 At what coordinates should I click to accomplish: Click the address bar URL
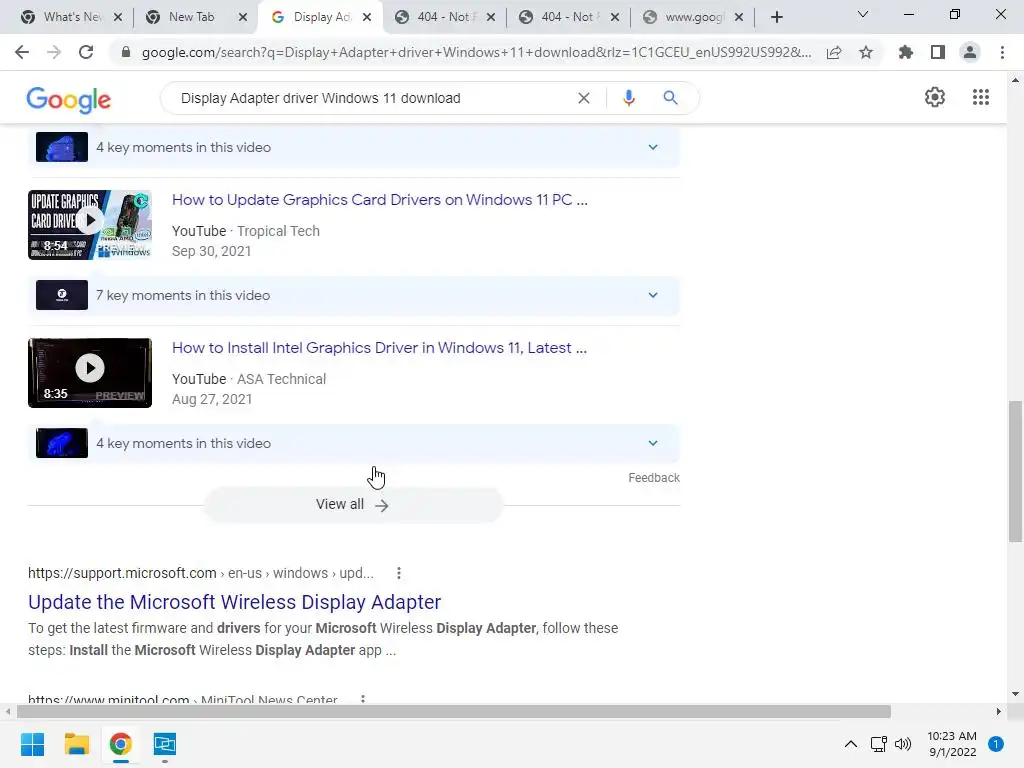tap(477, 52)
